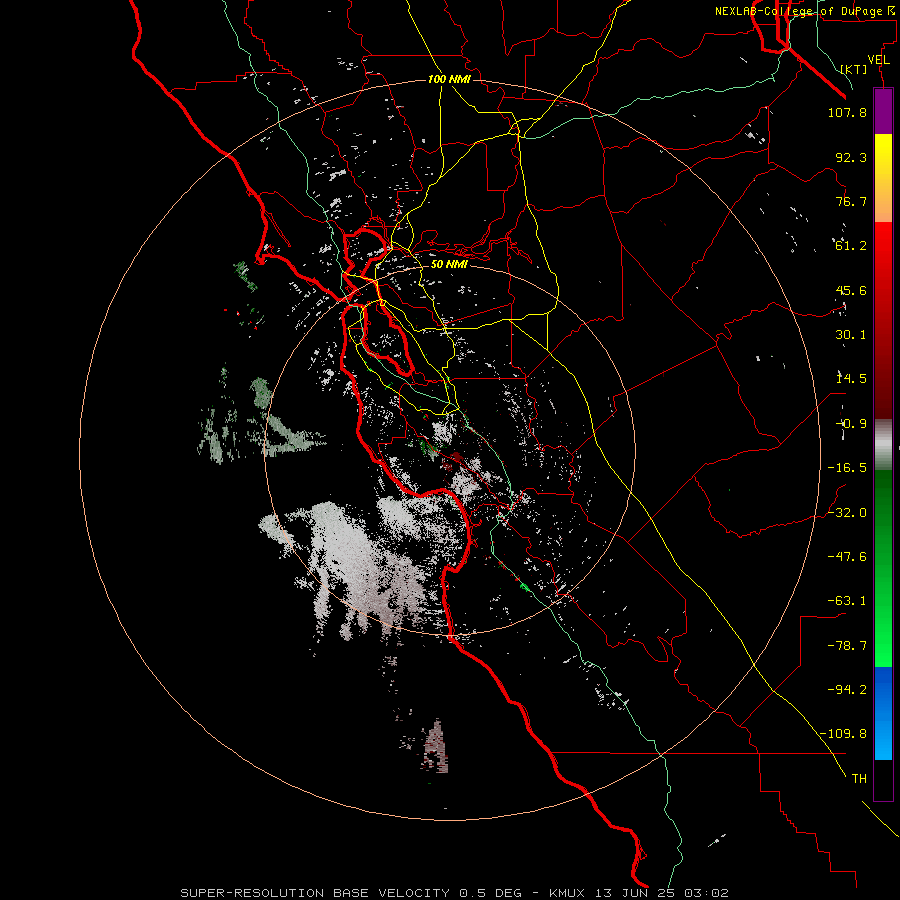Click the 100 NMI range ring label
The width and height of the screenshot is (900, 900).
pyautogui.click(x=449, y=79)
